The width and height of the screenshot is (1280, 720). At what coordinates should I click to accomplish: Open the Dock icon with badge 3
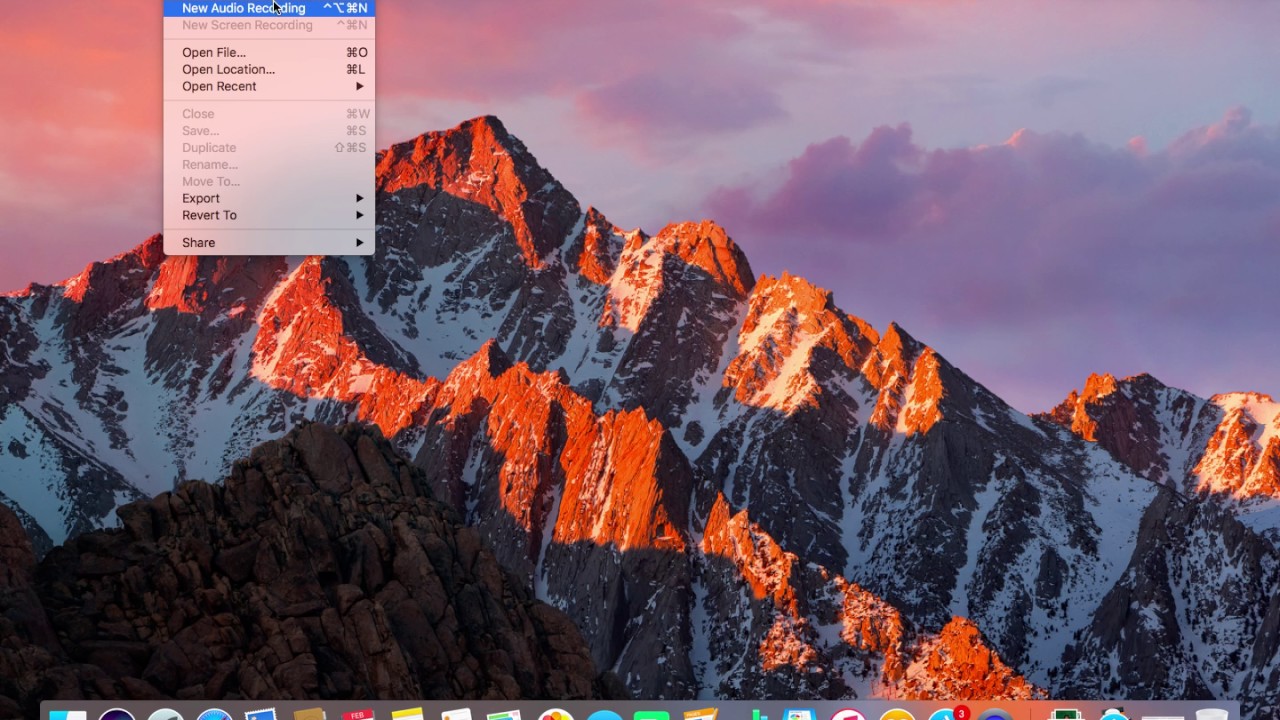pyautogui.click(x=945, y=714)
